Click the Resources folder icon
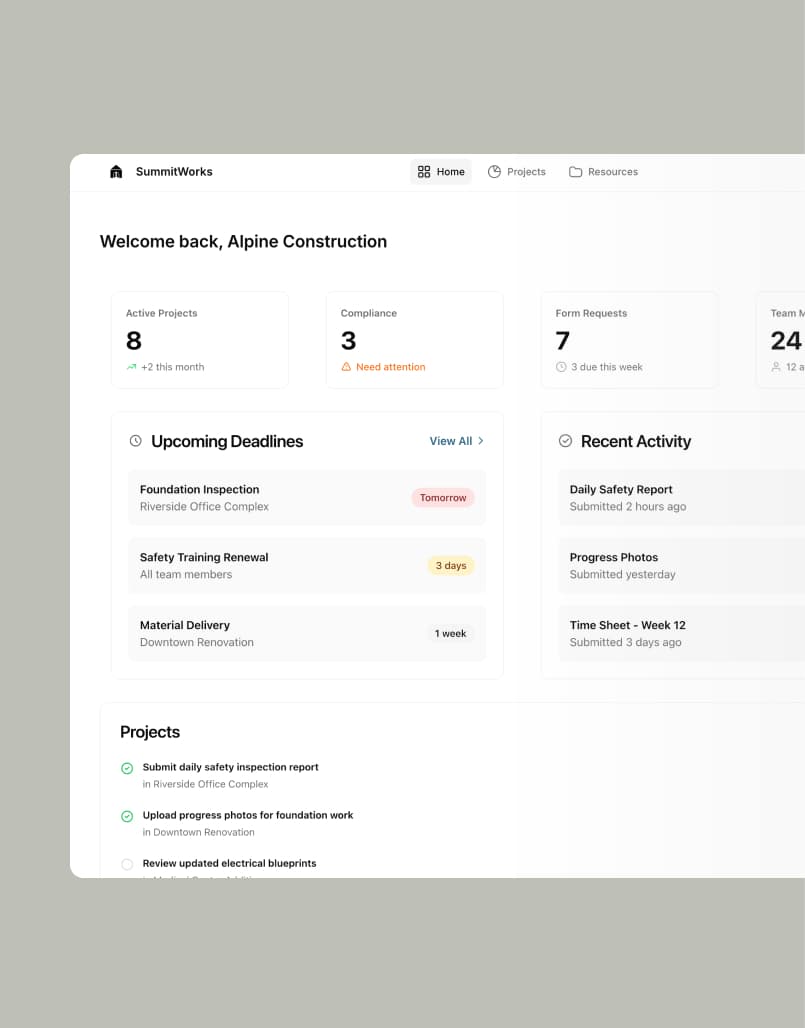 [x=576, y=172]
